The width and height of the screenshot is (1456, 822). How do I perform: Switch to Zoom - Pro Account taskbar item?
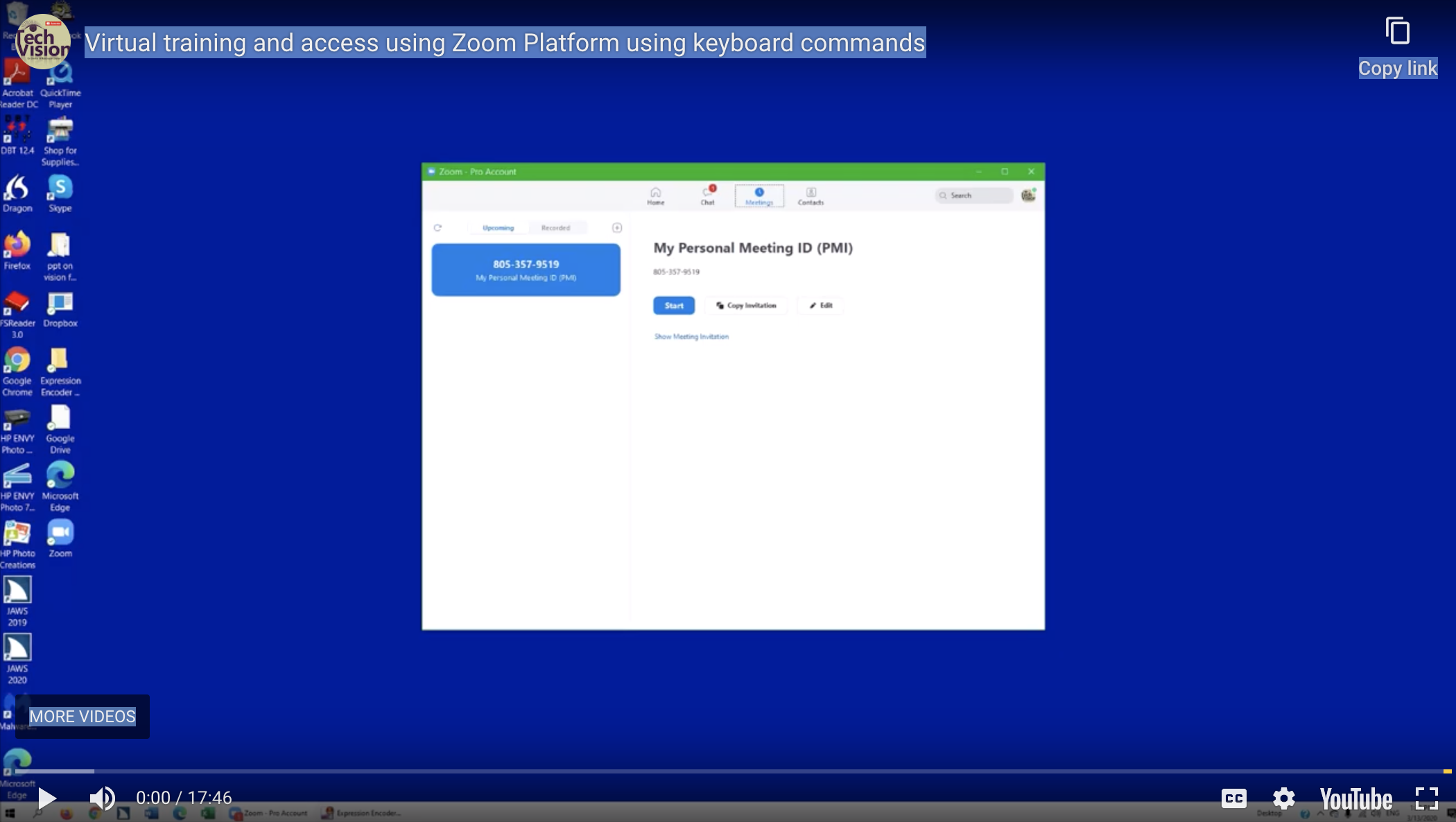pos(269,814)
